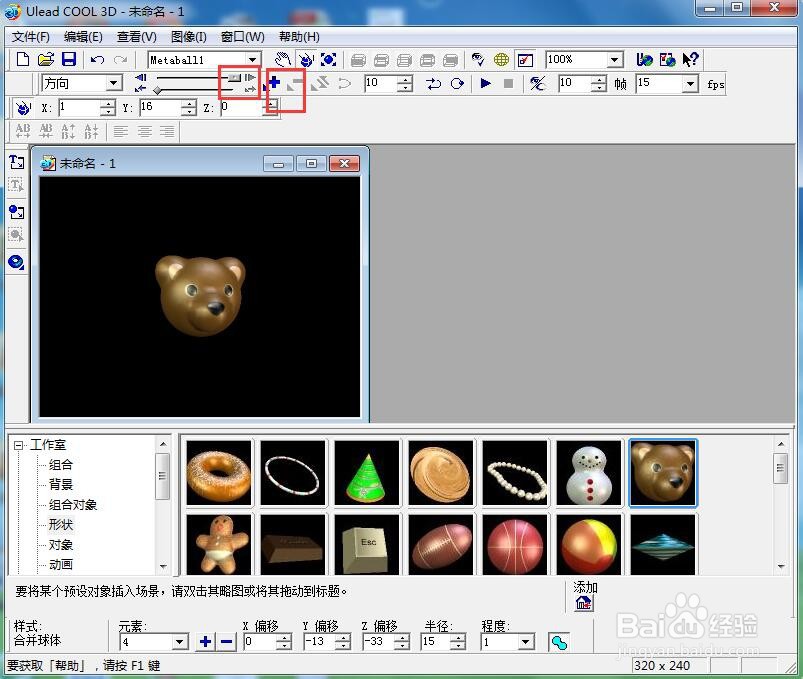Viewport: 803px width, 679px height.
Task: Select 背景 in the studio tree
Action: (x=61, y=484)
